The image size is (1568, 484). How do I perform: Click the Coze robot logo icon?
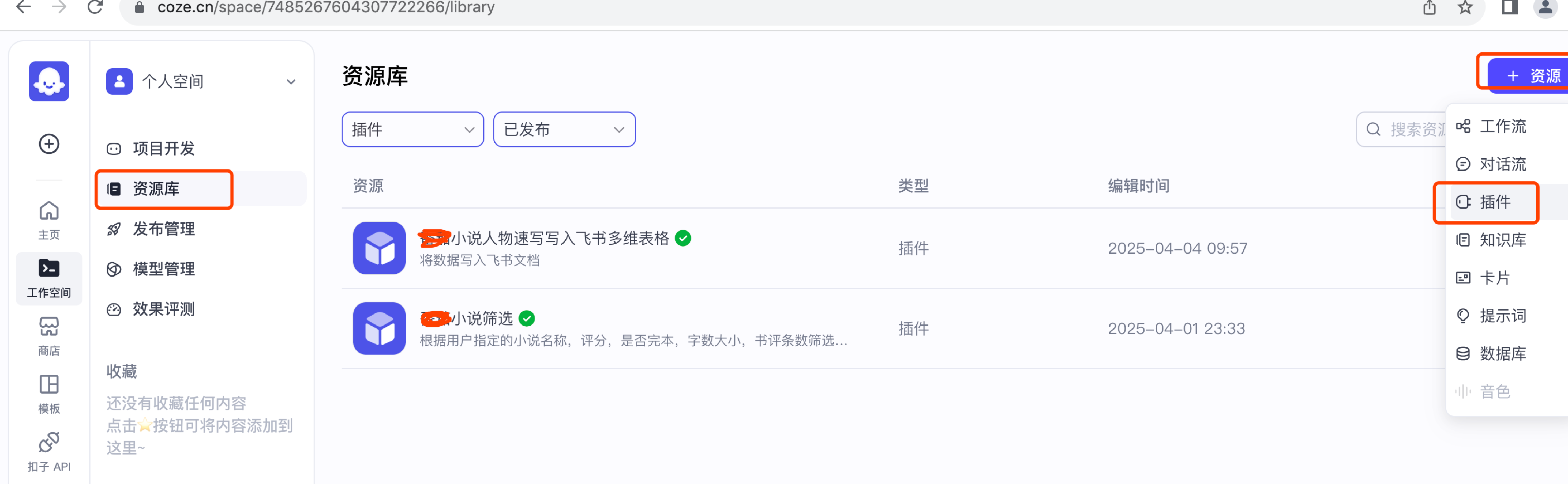click(x=49, y=81)
